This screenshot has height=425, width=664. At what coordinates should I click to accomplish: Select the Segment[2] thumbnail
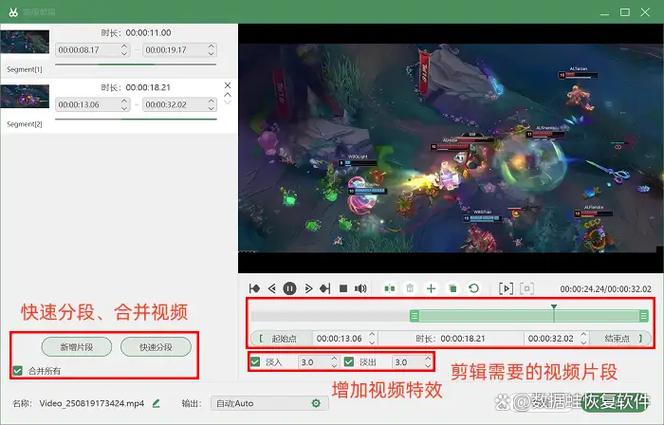click(25, 96)
